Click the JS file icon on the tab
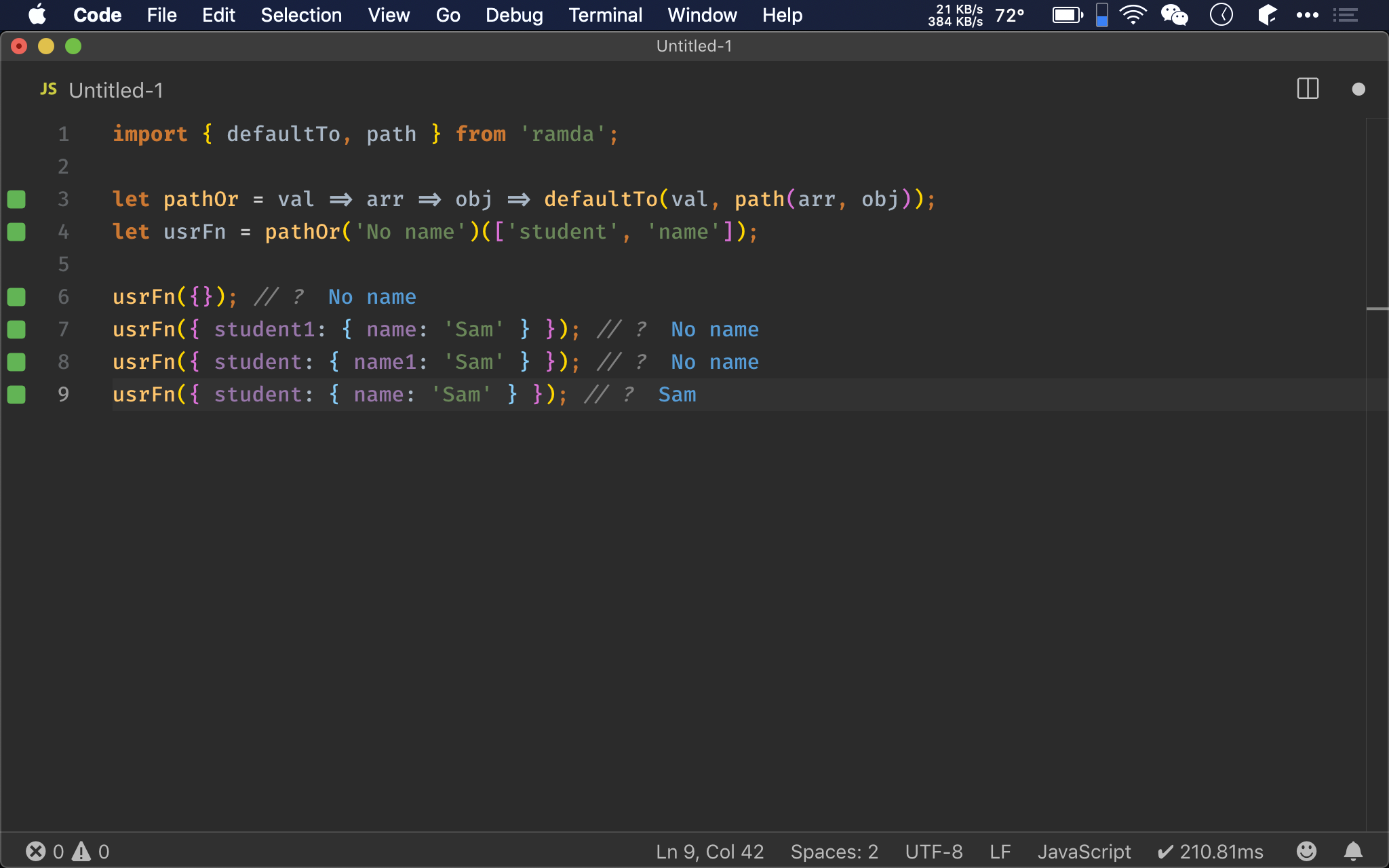Screen dimensions: 1389x868 [48, 90]
